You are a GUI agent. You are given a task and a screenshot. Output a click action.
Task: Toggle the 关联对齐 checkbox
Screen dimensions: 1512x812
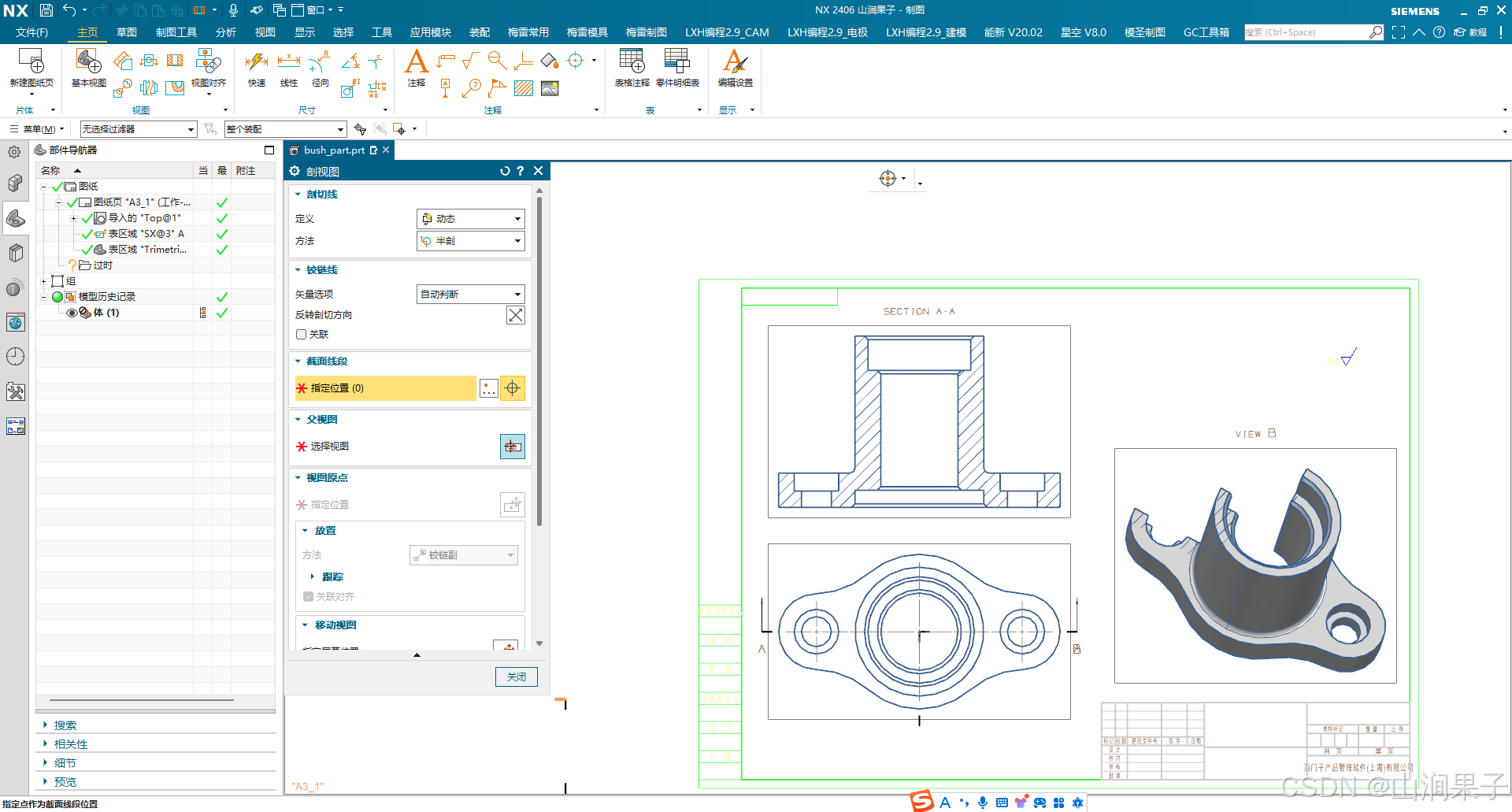(308, 597)
